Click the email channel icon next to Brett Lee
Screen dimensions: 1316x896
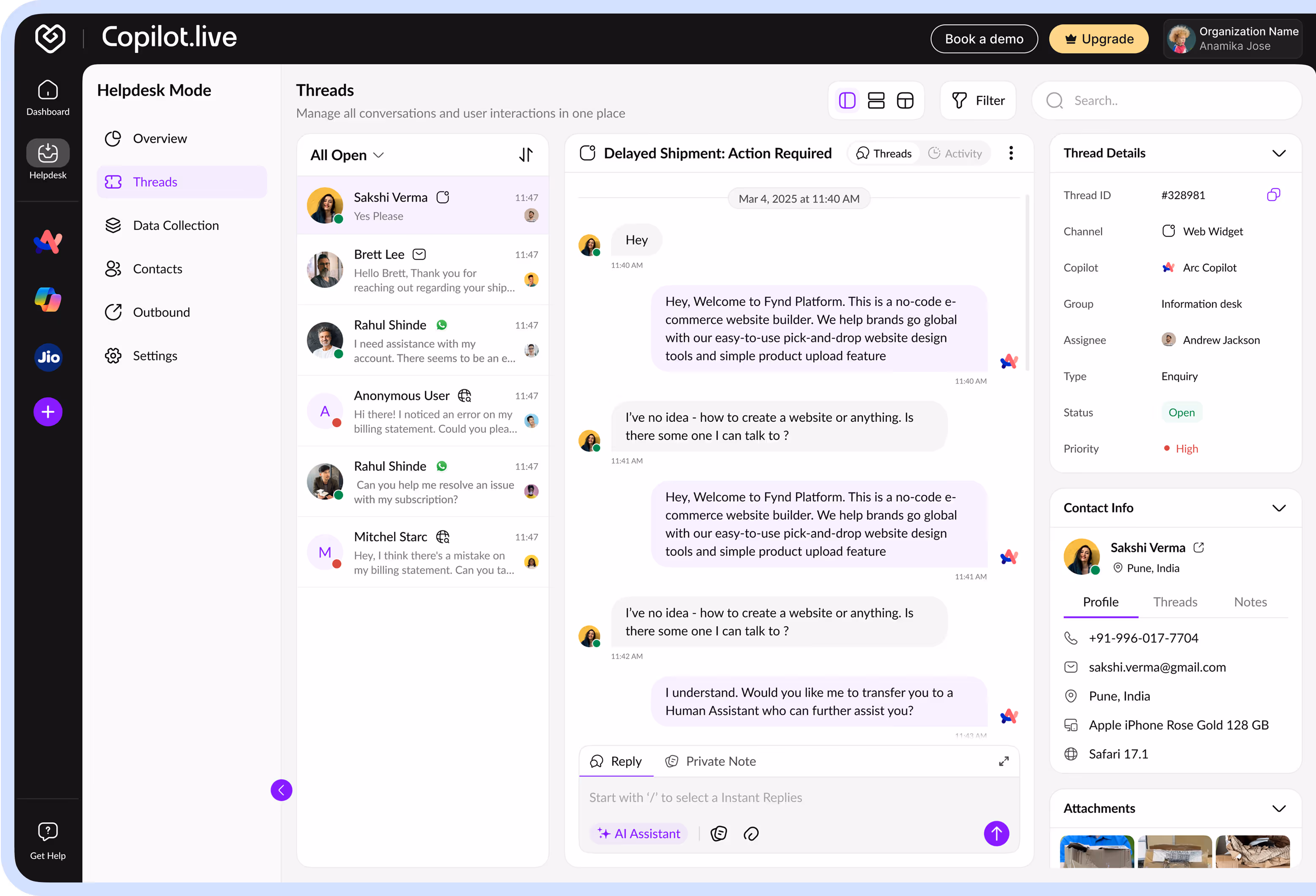point(419,254)
